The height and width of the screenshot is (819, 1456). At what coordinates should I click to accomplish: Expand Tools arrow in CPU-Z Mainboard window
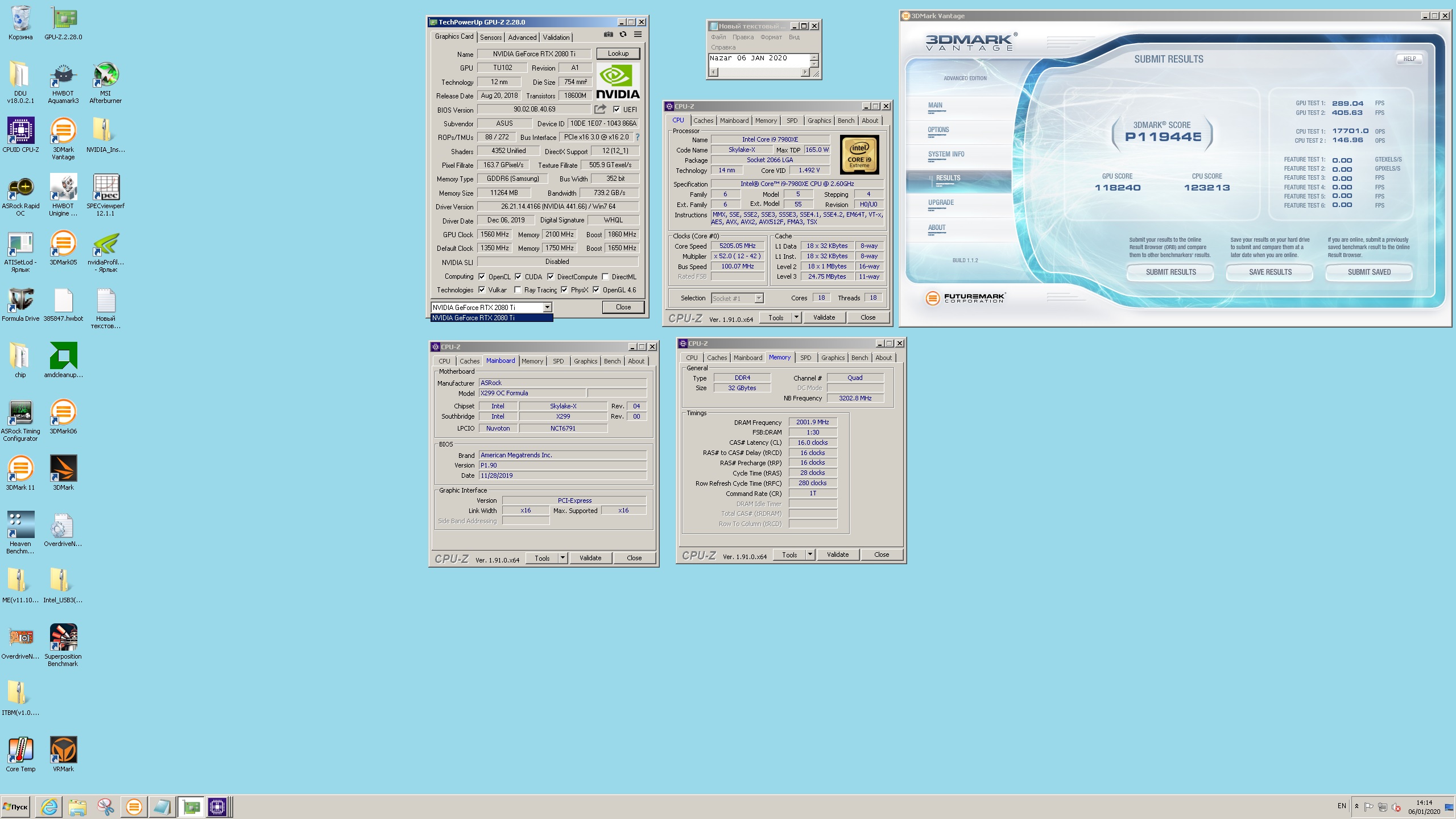click(562, 558)
